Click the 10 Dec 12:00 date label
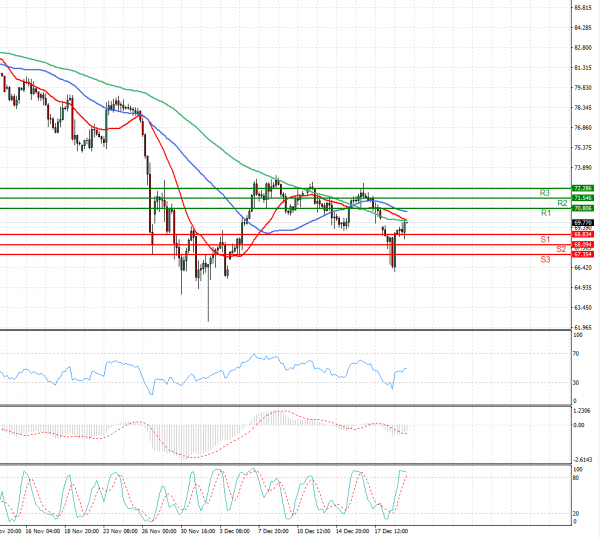 tap(314, 531)
